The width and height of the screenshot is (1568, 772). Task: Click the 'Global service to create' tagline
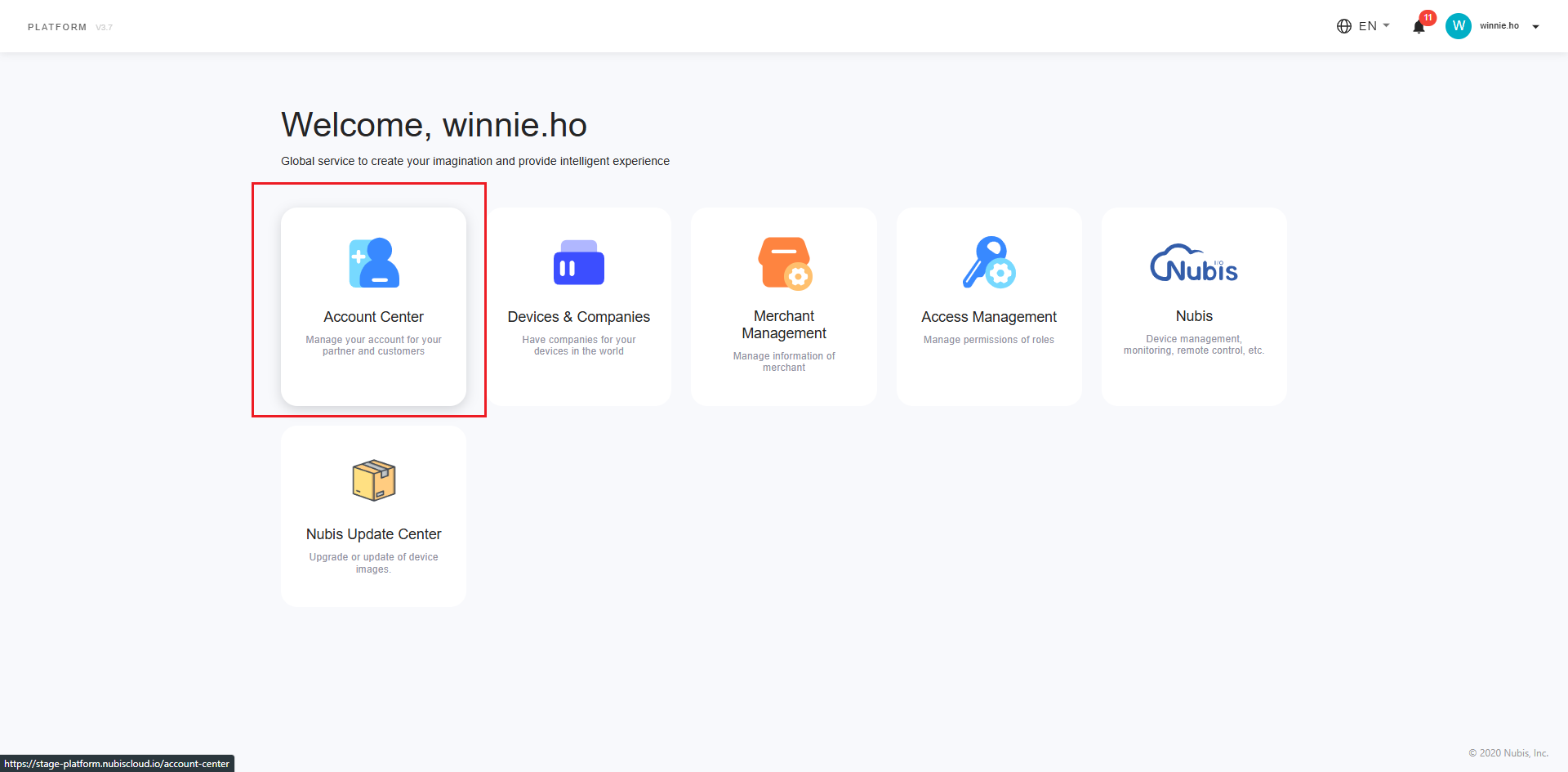(475, 161)
